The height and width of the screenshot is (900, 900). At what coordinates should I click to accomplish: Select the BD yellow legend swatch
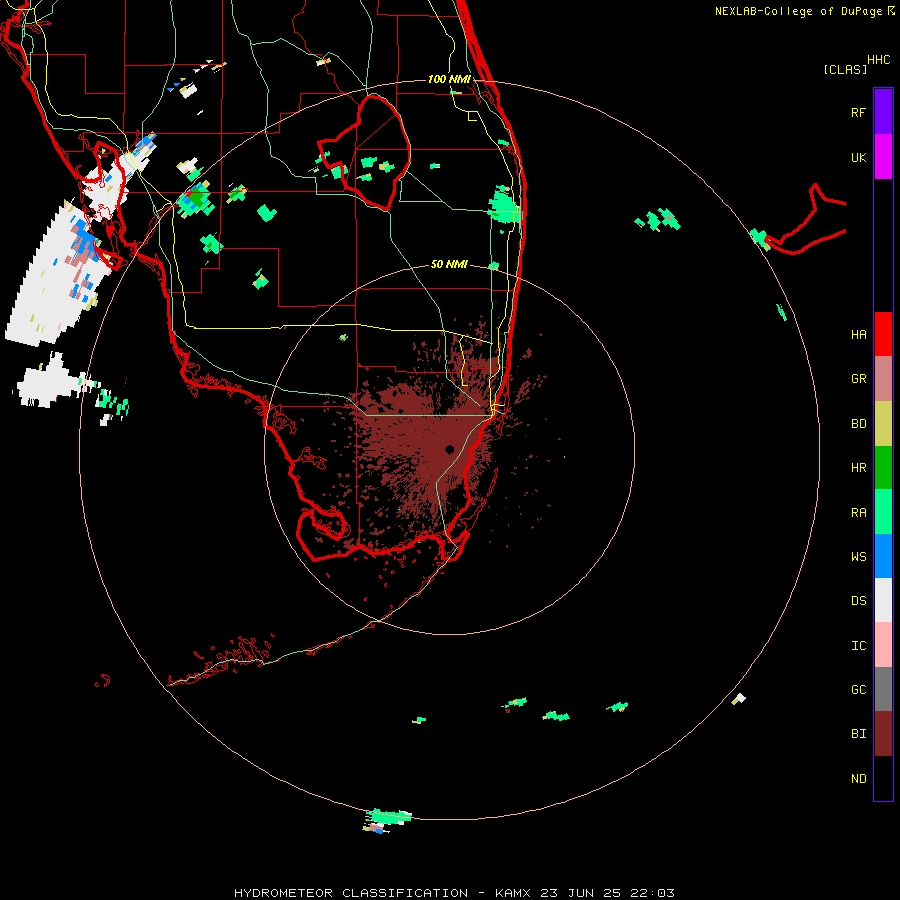pos(883,424)
